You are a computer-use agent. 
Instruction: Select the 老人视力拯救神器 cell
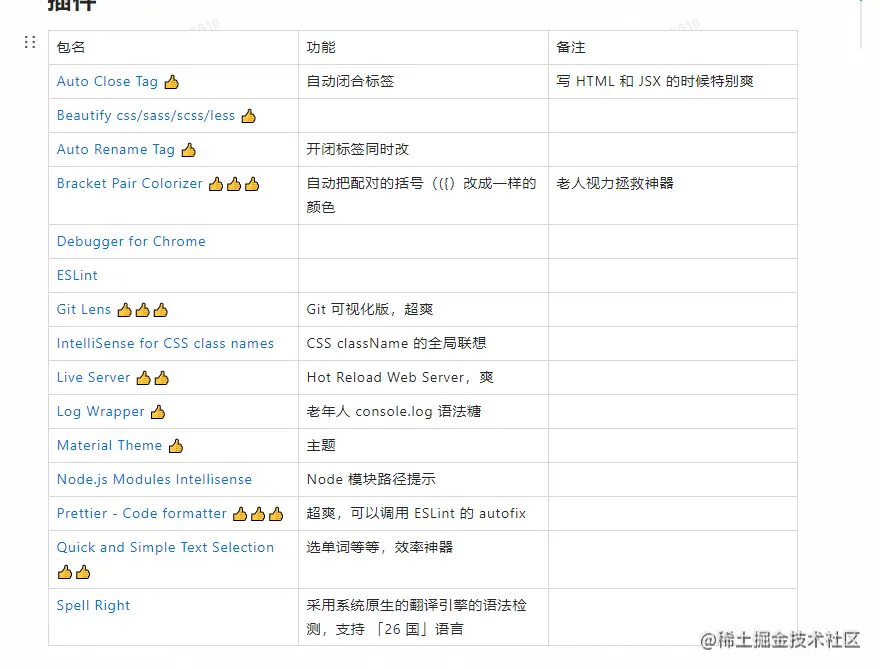tap(673, 195)
